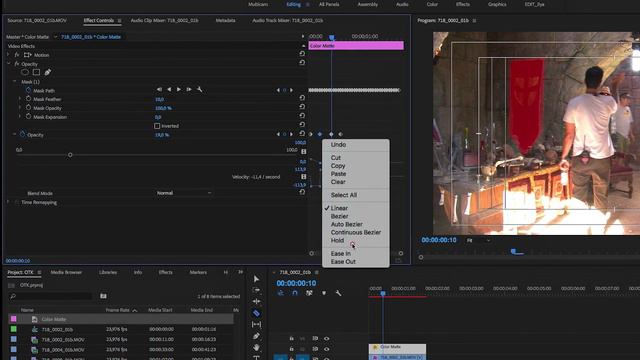Open the Media Browser tab
Screen dimensions: 640x360
tap(66, 272)
